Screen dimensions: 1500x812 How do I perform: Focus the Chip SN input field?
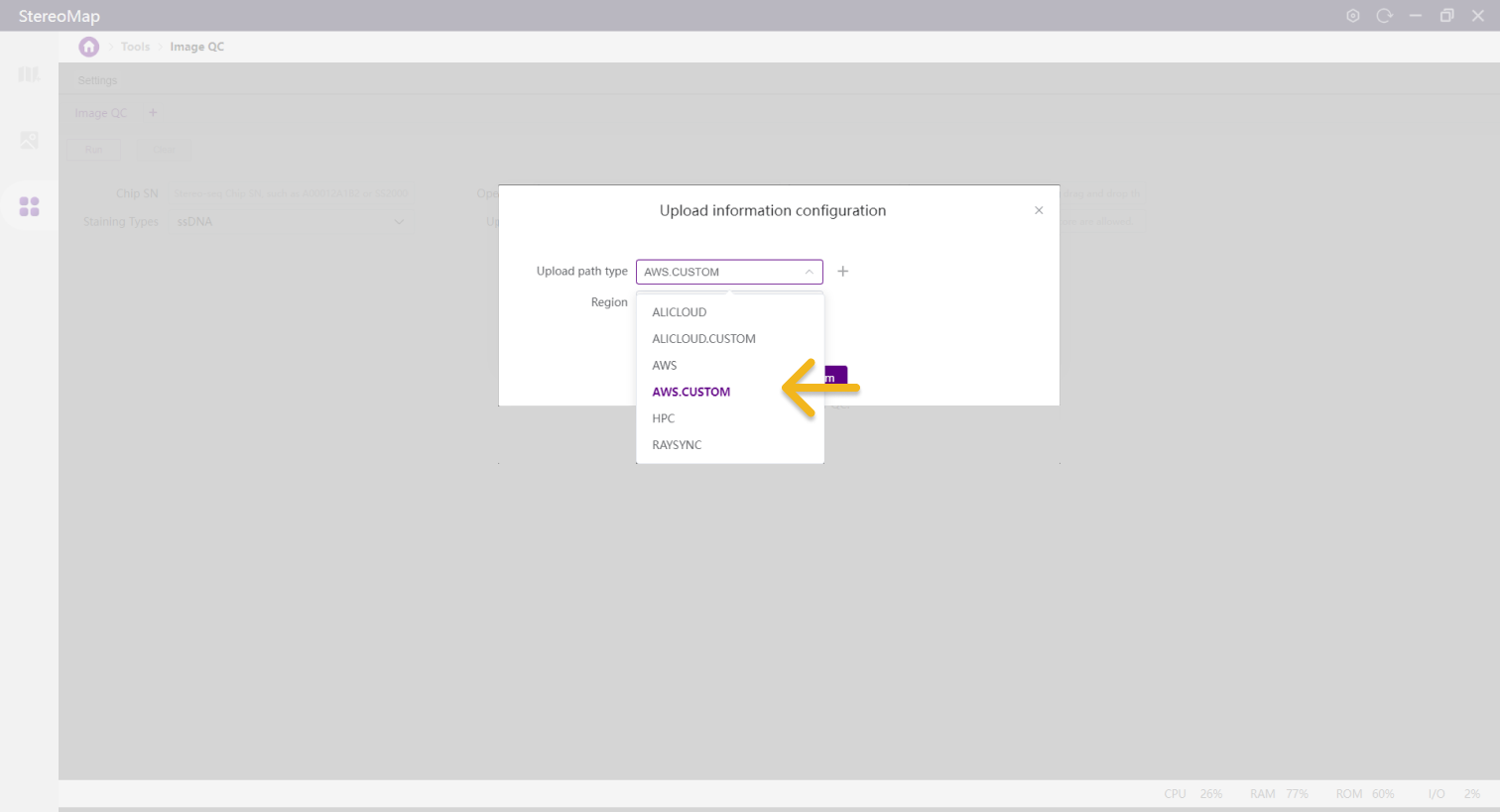coord(292,193)
